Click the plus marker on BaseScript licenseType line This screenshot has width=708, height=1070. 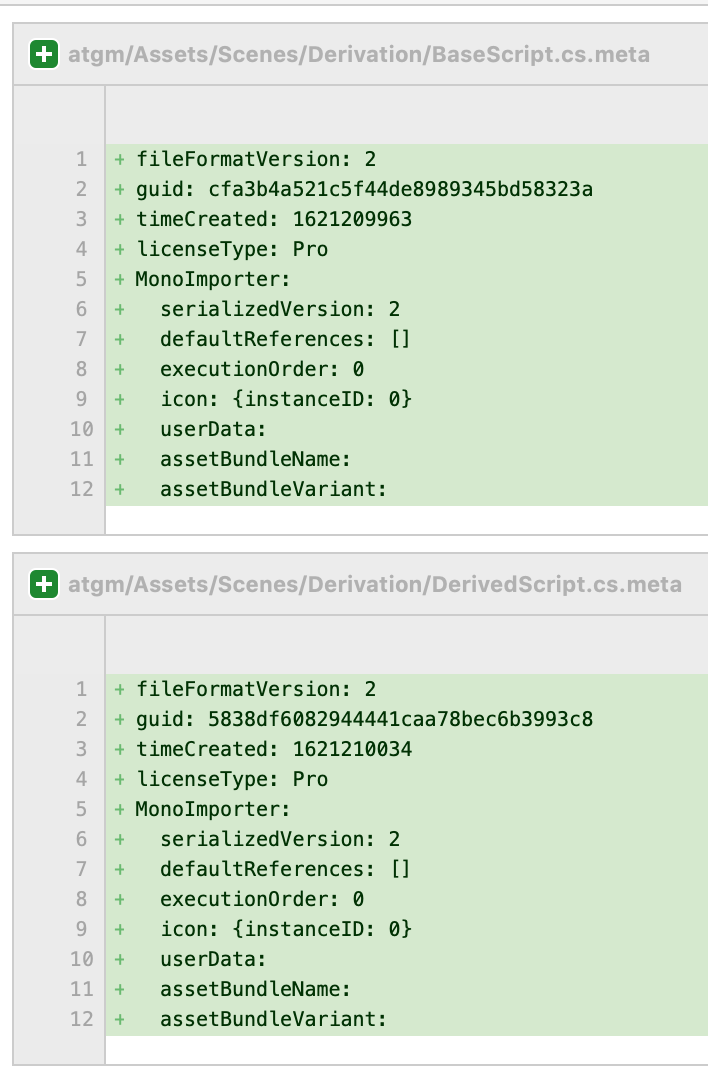point(119,249)
